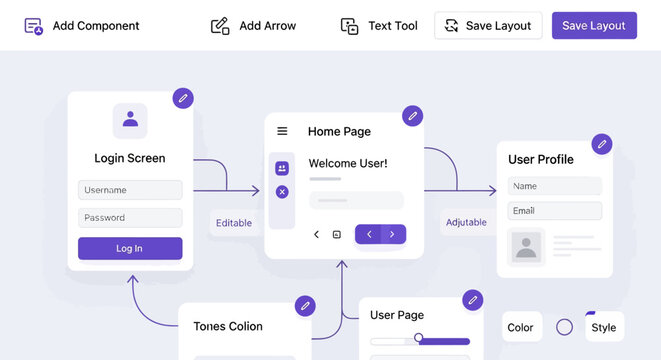The width and height of the screenshot is (661, 360).
Task: Click the Home Page title text
Action: [x=339, y=132]
